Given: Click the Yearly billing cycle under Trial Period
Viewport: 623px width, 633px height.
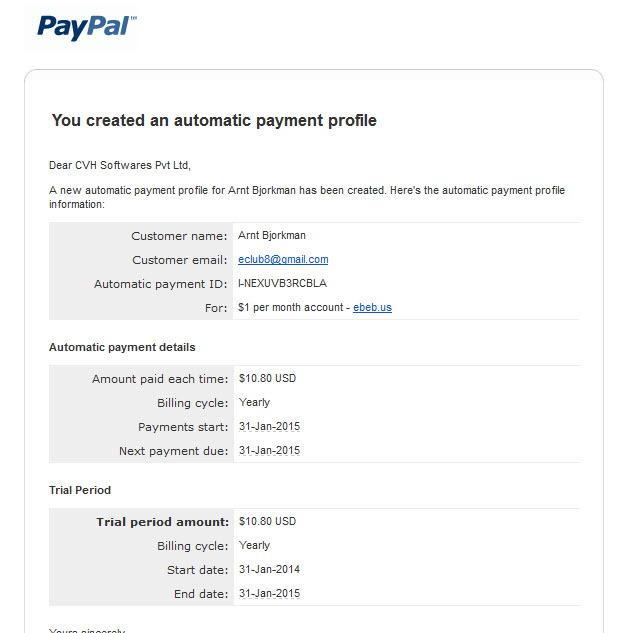Looking at the screenshot, I should [254, 545].
